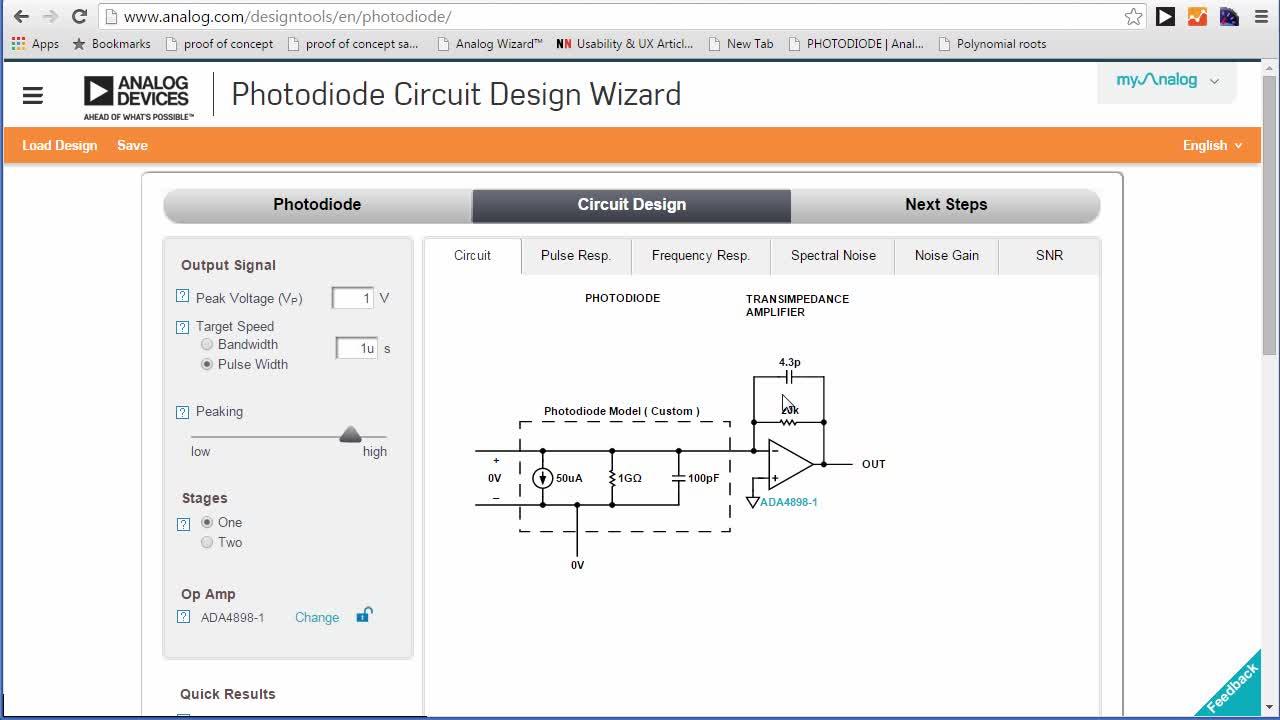Click the Analog Devices logo
This screenshot has height=720, width=1280.
click(x=138, y=97)
